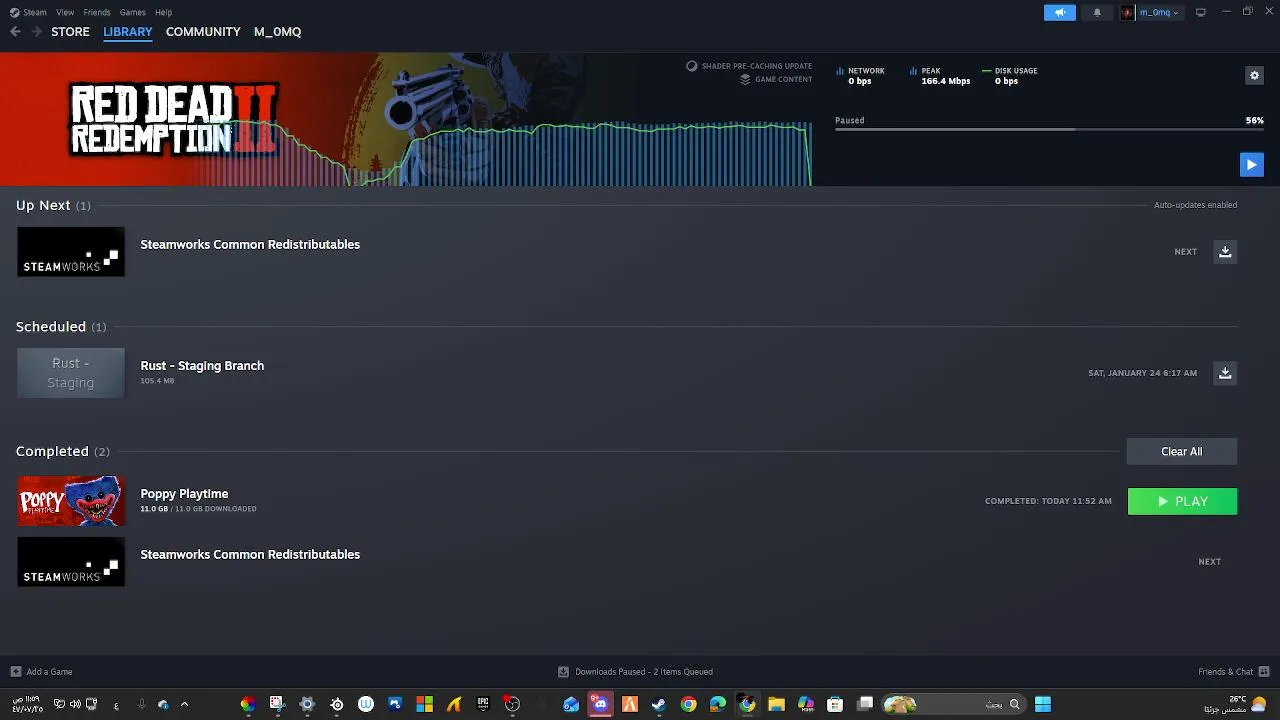Click the taskbar search box

pos(953,704)
